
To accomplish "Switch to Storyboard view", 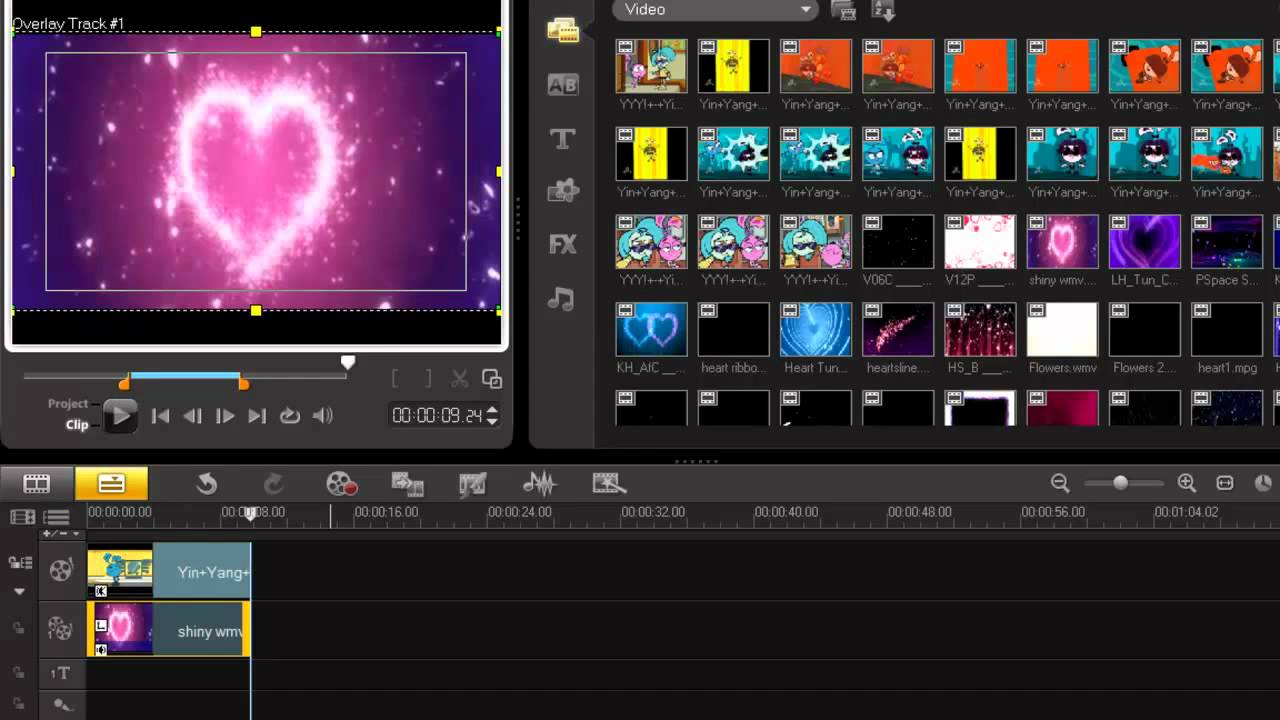I will 37,484.
